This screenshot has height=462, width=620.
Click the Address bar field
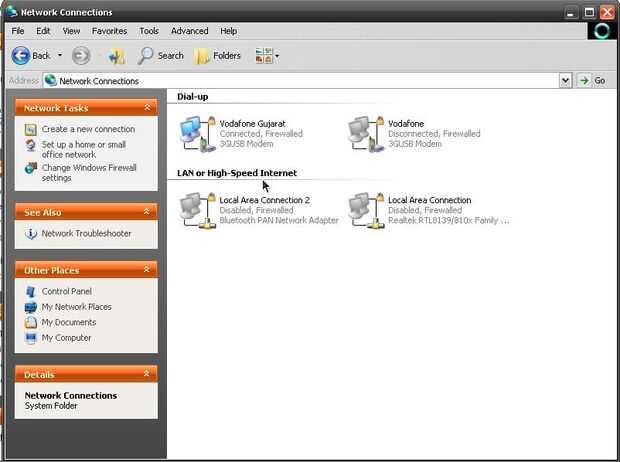pos(301,81)
